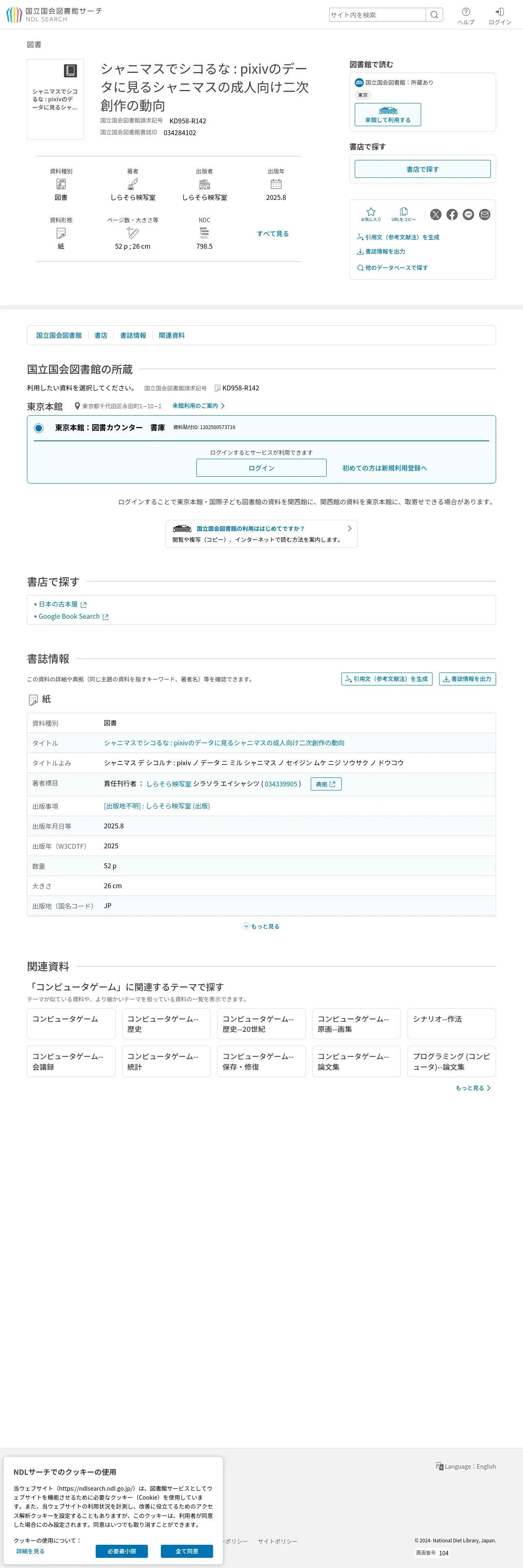Jump to 書誌情報 tab
Screen dimensions: 523x1568
click(133, 335)
